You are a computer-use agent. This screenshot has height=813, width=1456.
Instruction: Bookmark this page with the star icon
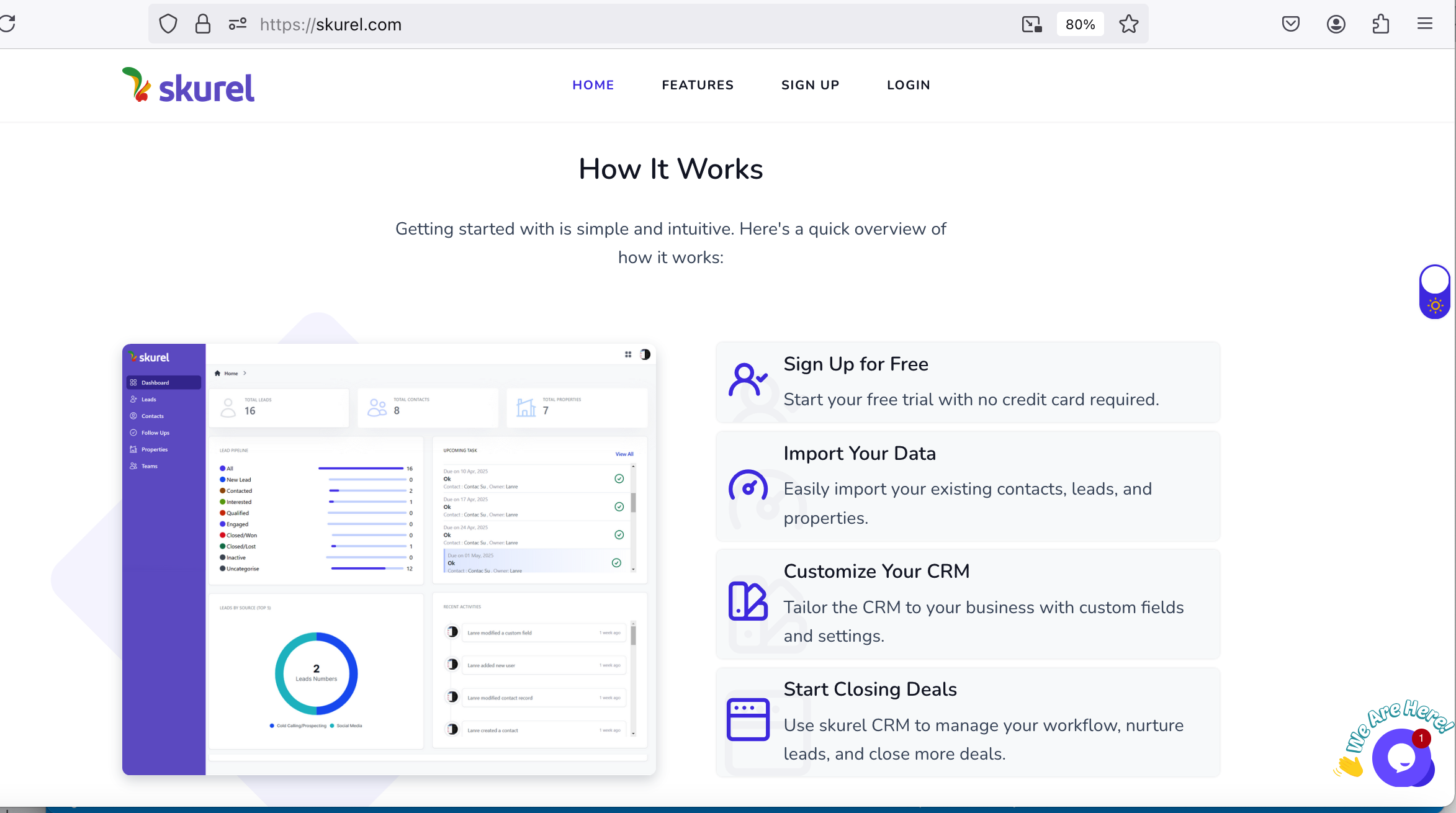pos(1129,24)
